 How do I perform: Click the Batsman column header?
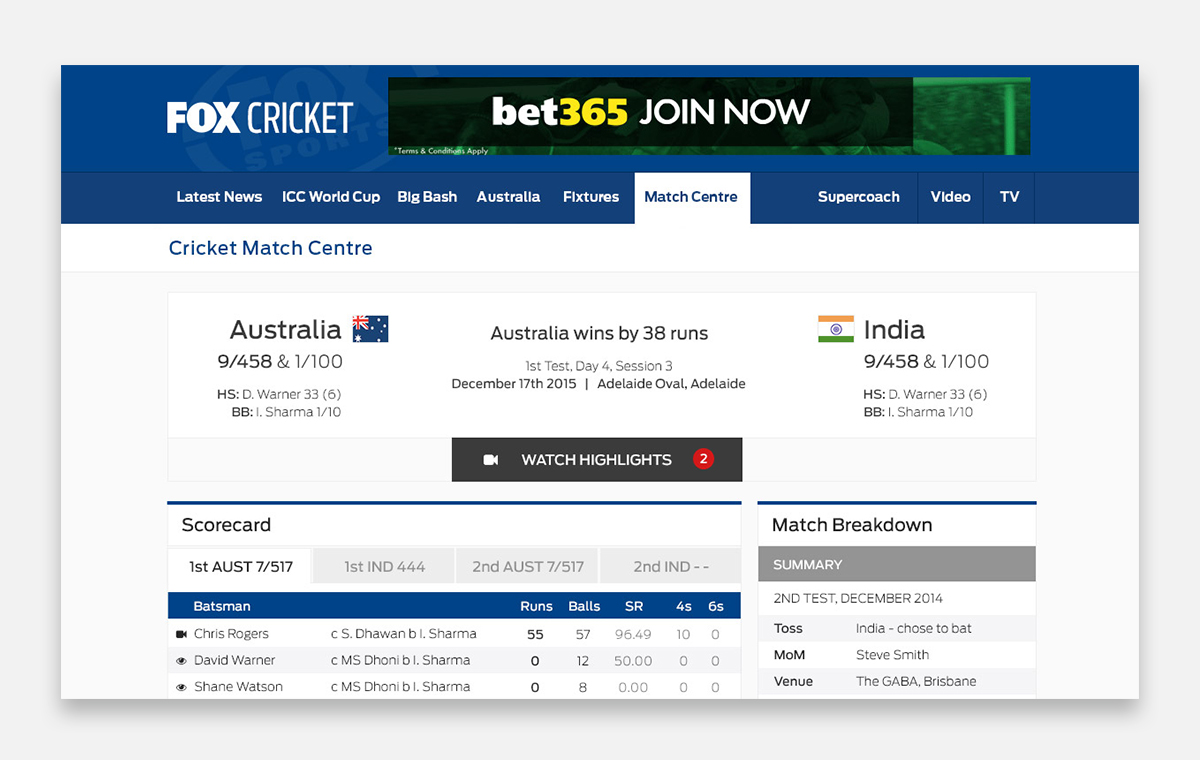[222, 606]
